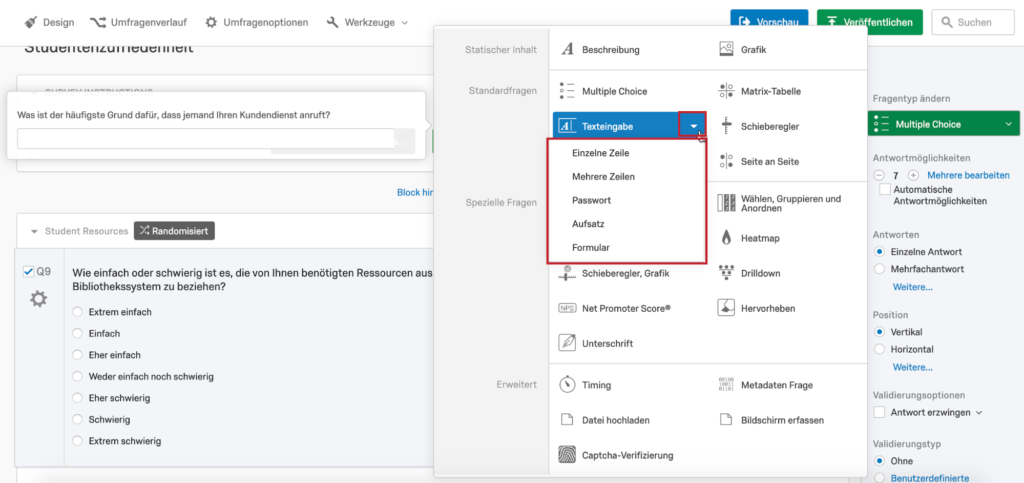Tick the Antwort erzwingen checkbox
Screen dimensions: 1024x483
pyautogui.click(x=880, y=412)
